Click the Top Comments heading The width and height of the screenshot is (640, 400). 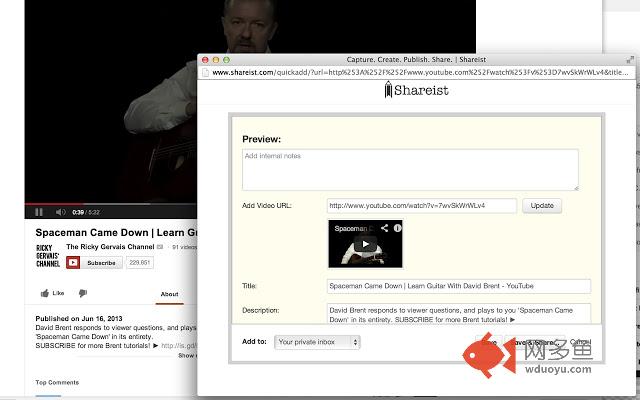tap(57, 382)
